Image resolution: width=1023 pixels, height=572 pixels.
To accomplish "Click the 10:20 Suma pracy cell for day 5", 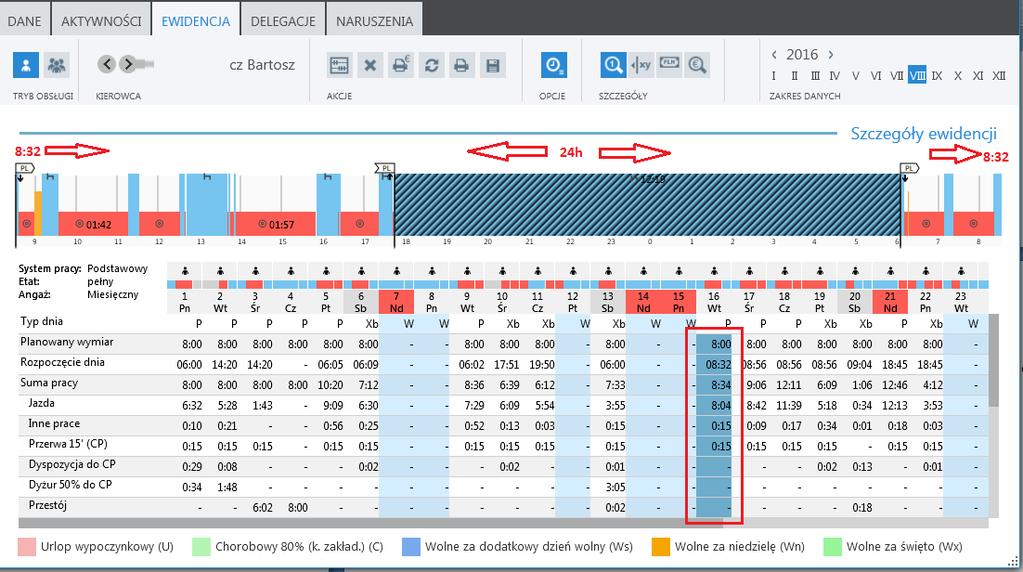I will point(330,385).
